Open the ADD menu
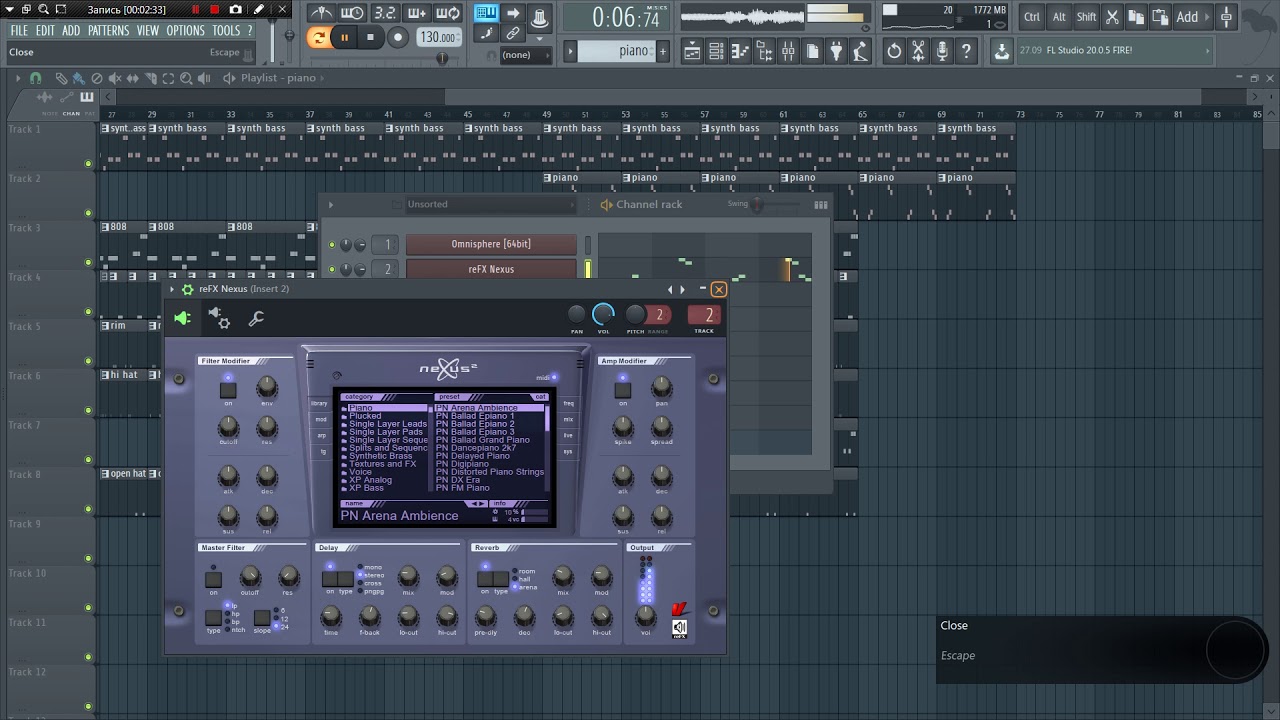1280x720 pixels. coord(71,31)
